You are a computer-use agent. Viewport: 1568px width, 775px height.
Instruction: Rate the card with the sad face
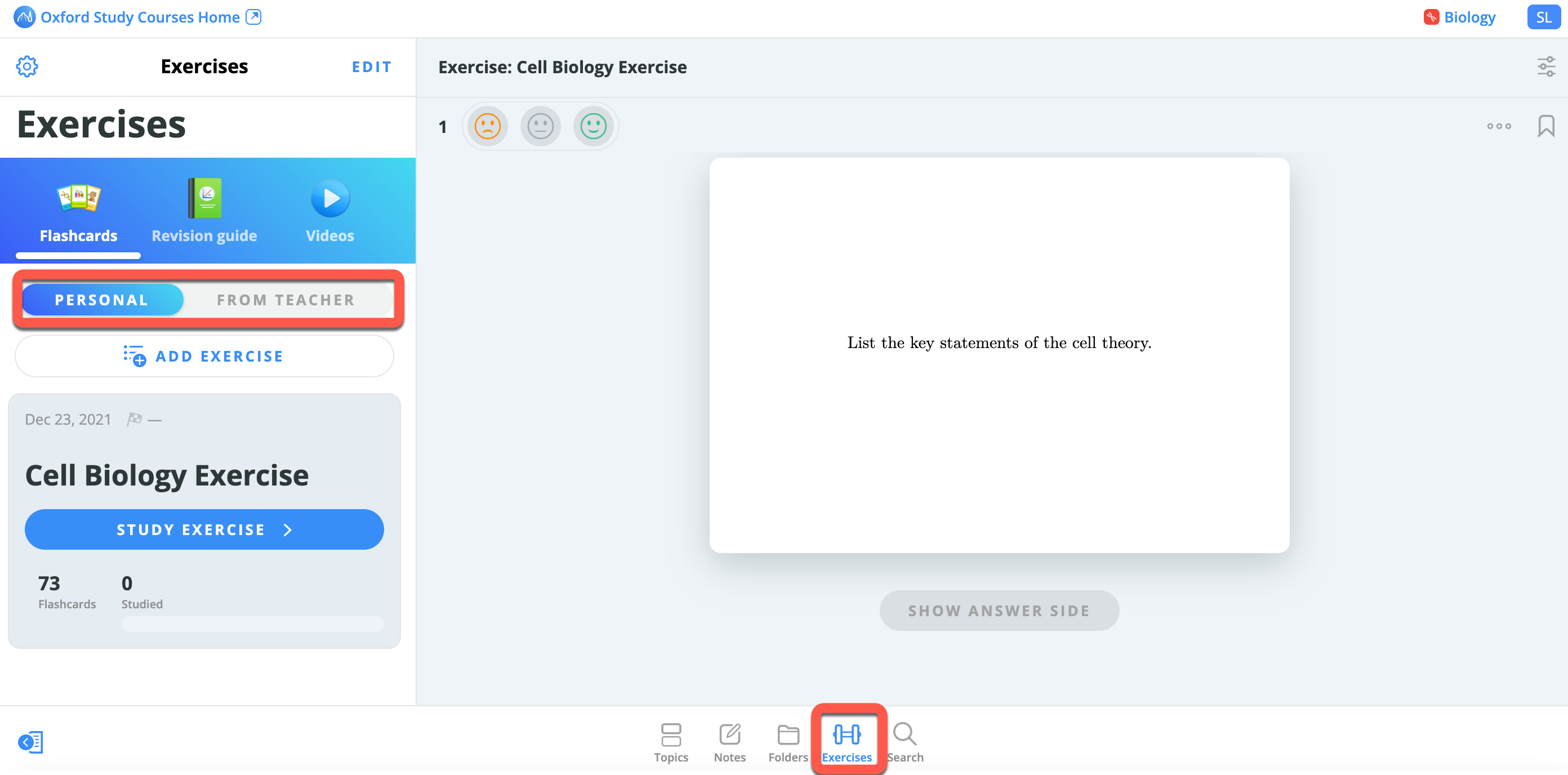pyautogui.click(x=488, y=127)
